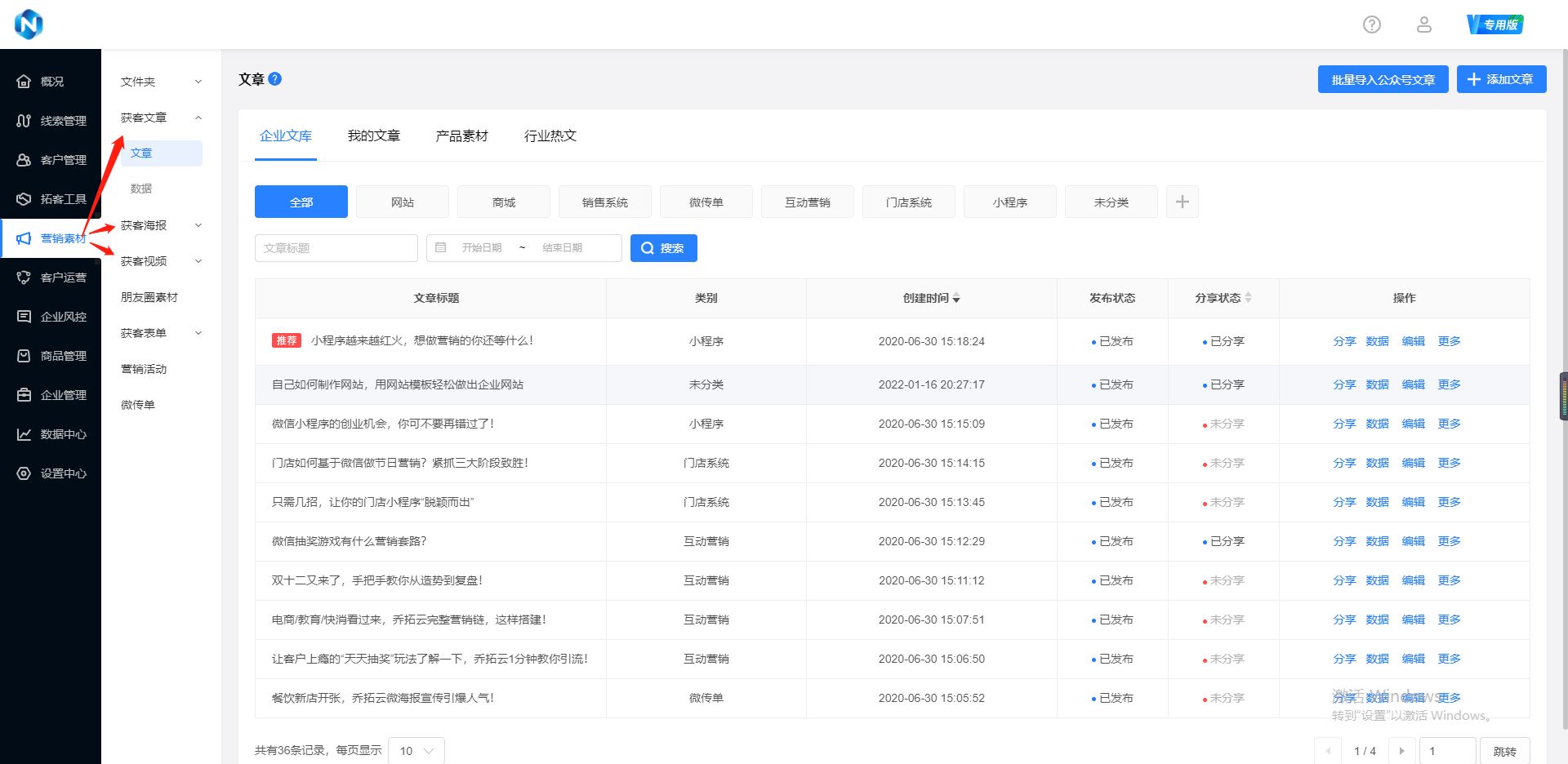
Task: Open the 拓客工具 sidebar icon
Action: 24,198
